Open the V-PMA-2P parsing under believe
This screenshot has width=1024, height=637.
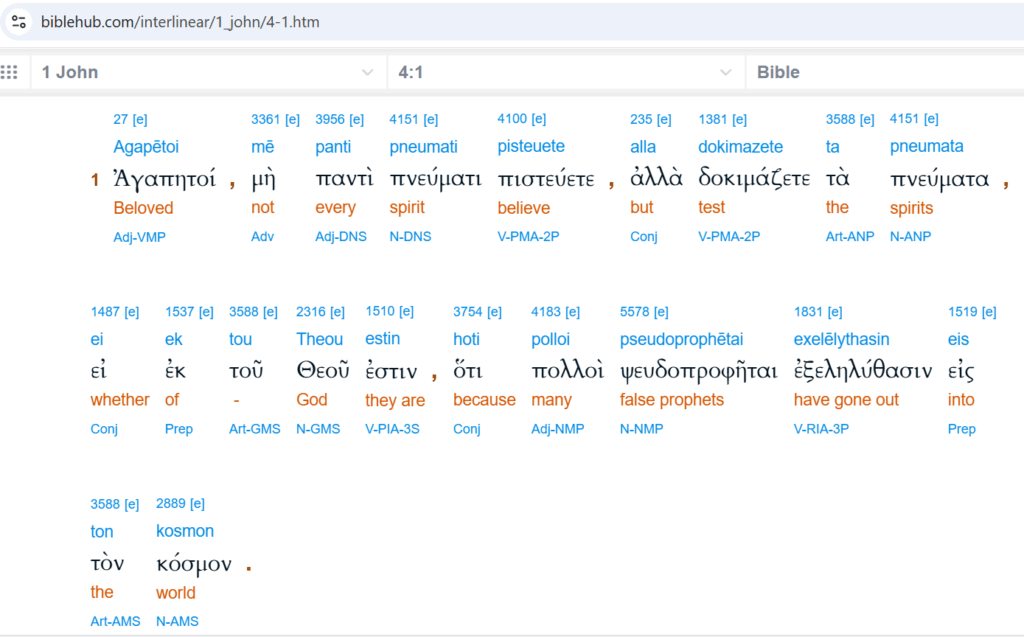[528, 236]
